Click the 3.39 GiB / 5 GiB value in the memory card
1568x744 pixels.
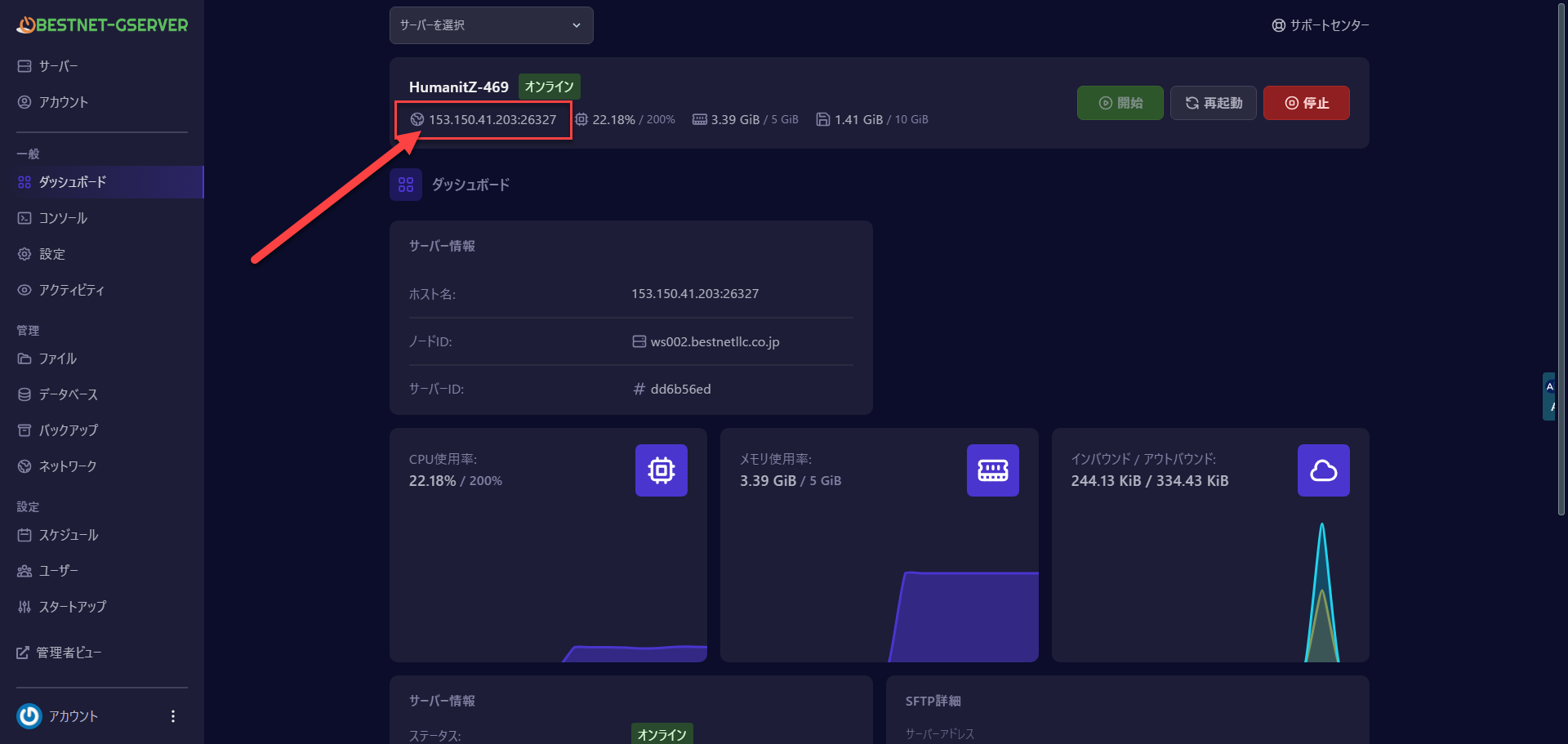[791, 481]
